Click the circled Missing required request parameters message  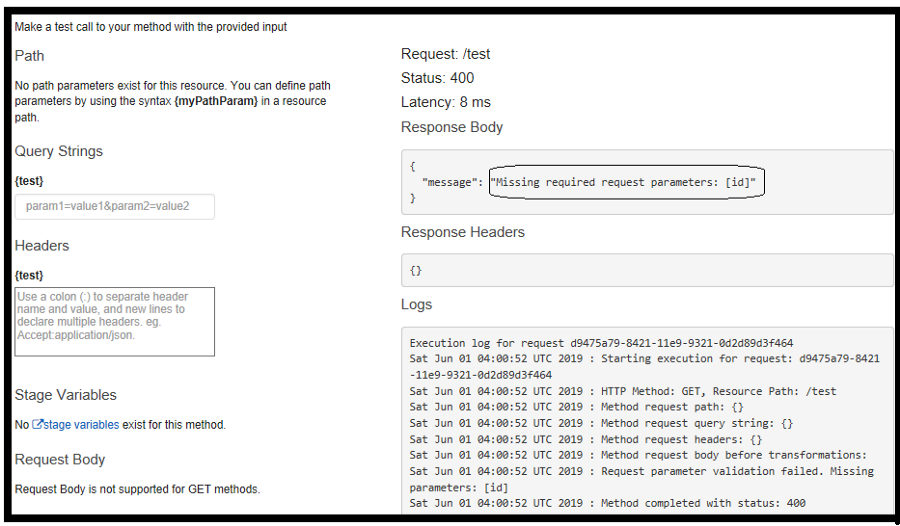[x=626, y=182]
